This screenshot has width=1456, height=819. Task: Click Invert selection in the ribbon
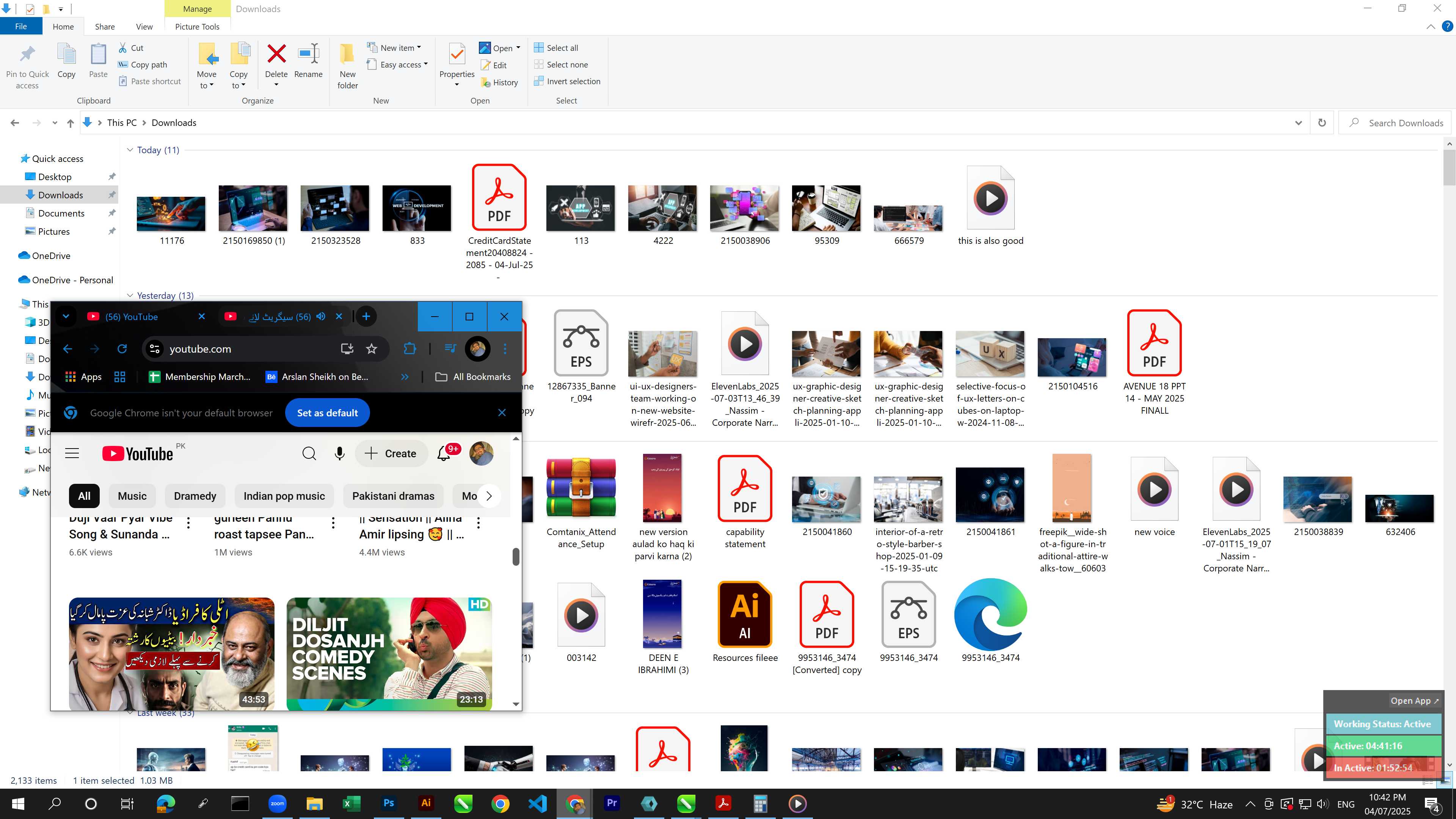pyautogui.click(x=567, y=82)
